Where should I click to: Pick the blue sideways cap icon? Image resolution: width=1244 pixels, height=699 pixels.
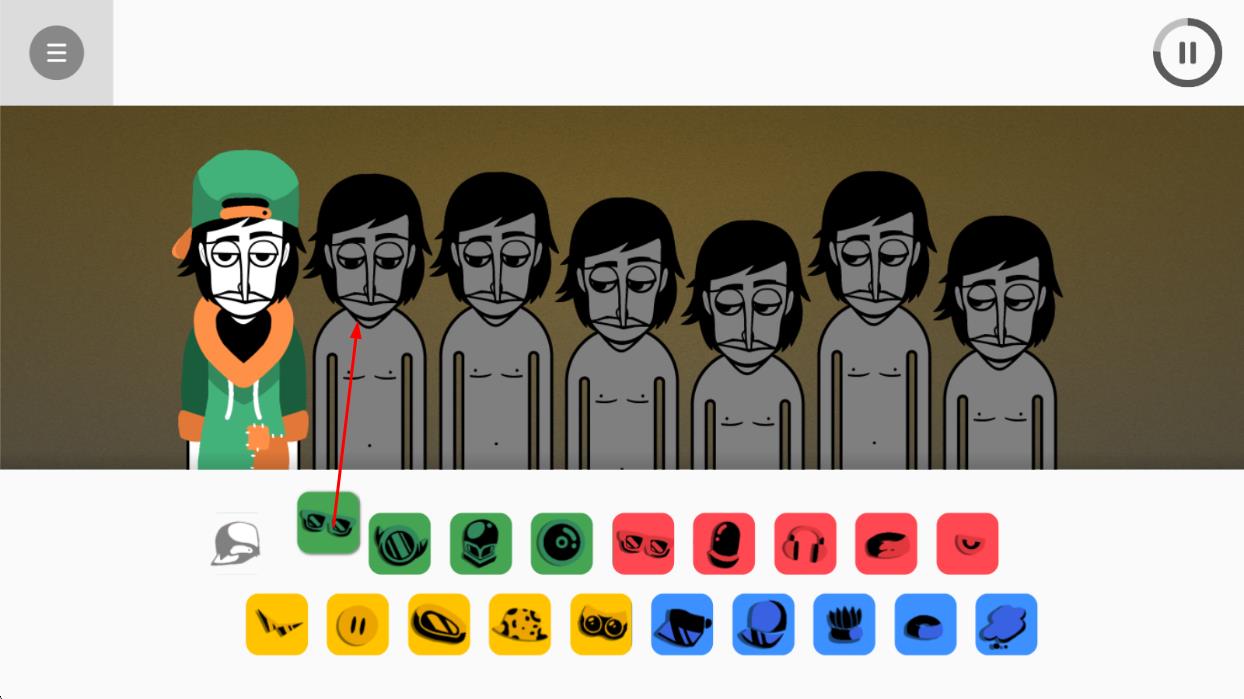click(x=682, y=625)
